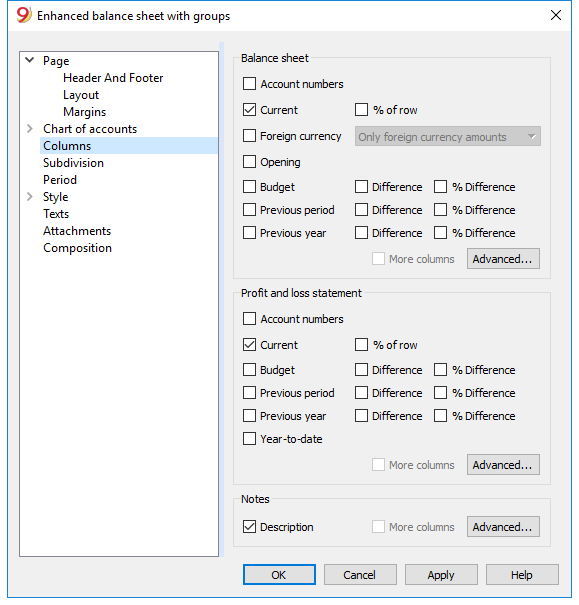
Task: Open Help for this dialog
Action: coord(522,575)
